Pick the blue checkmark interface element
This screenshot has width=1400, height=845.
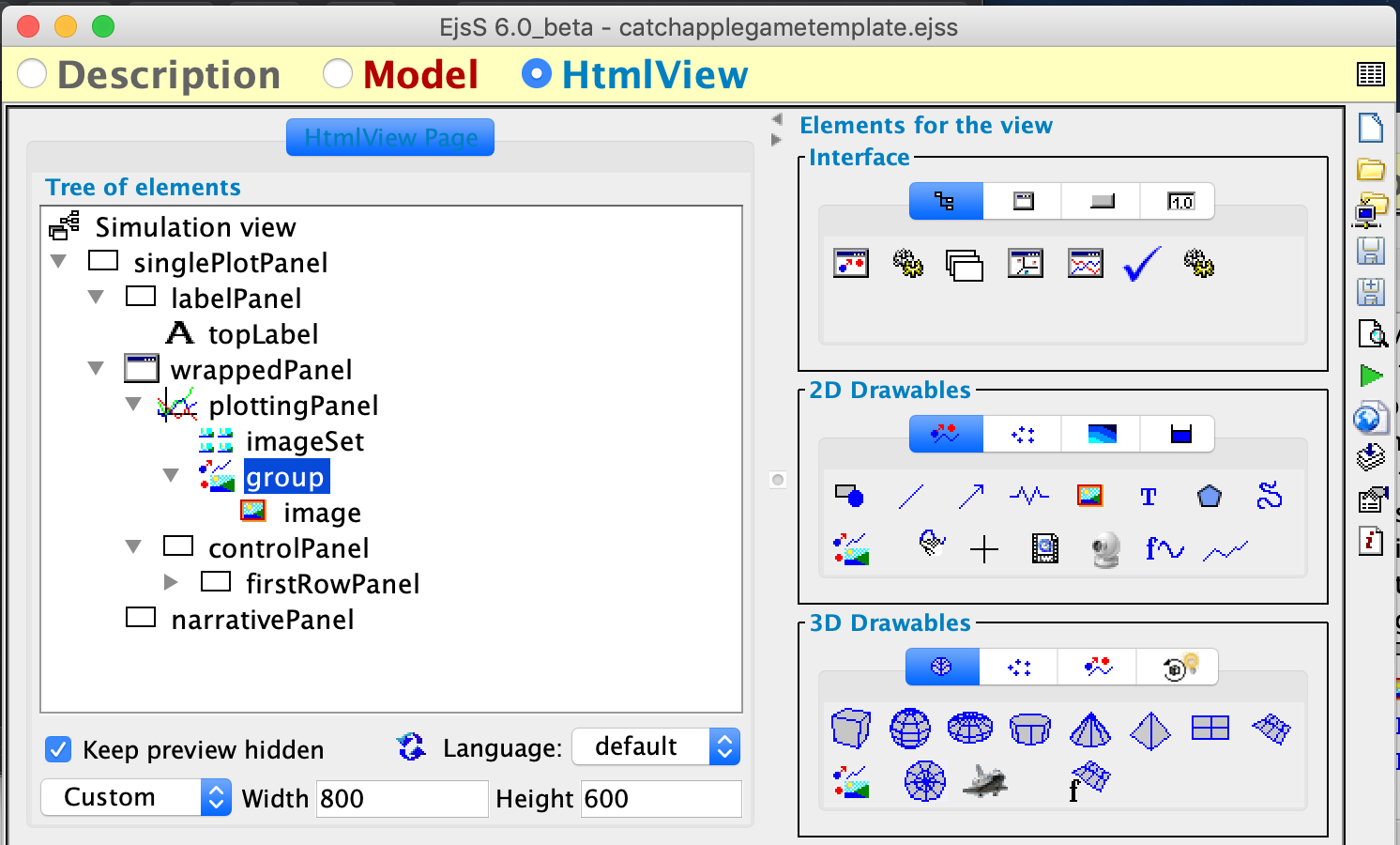[1142, 264]
